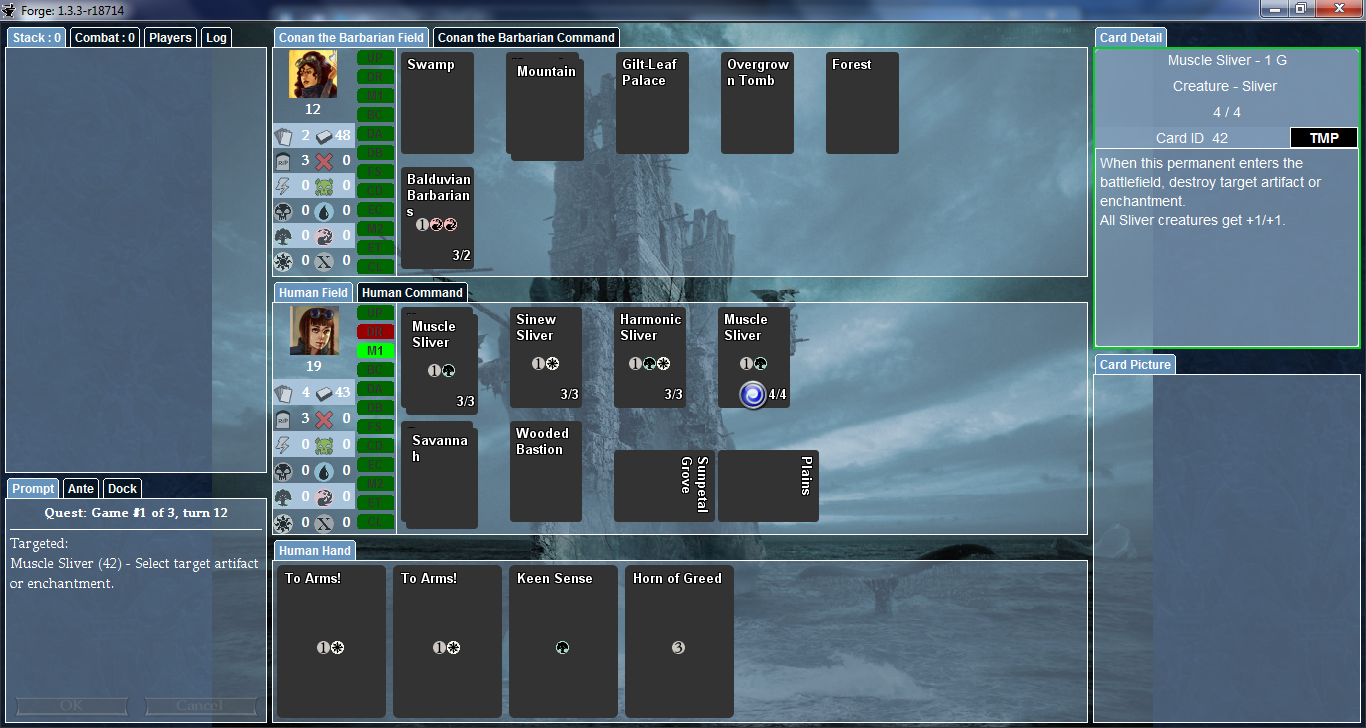1366x728 pixels.
Task: Toggle Conan's DA phase stop indicator
Action: 375,133
